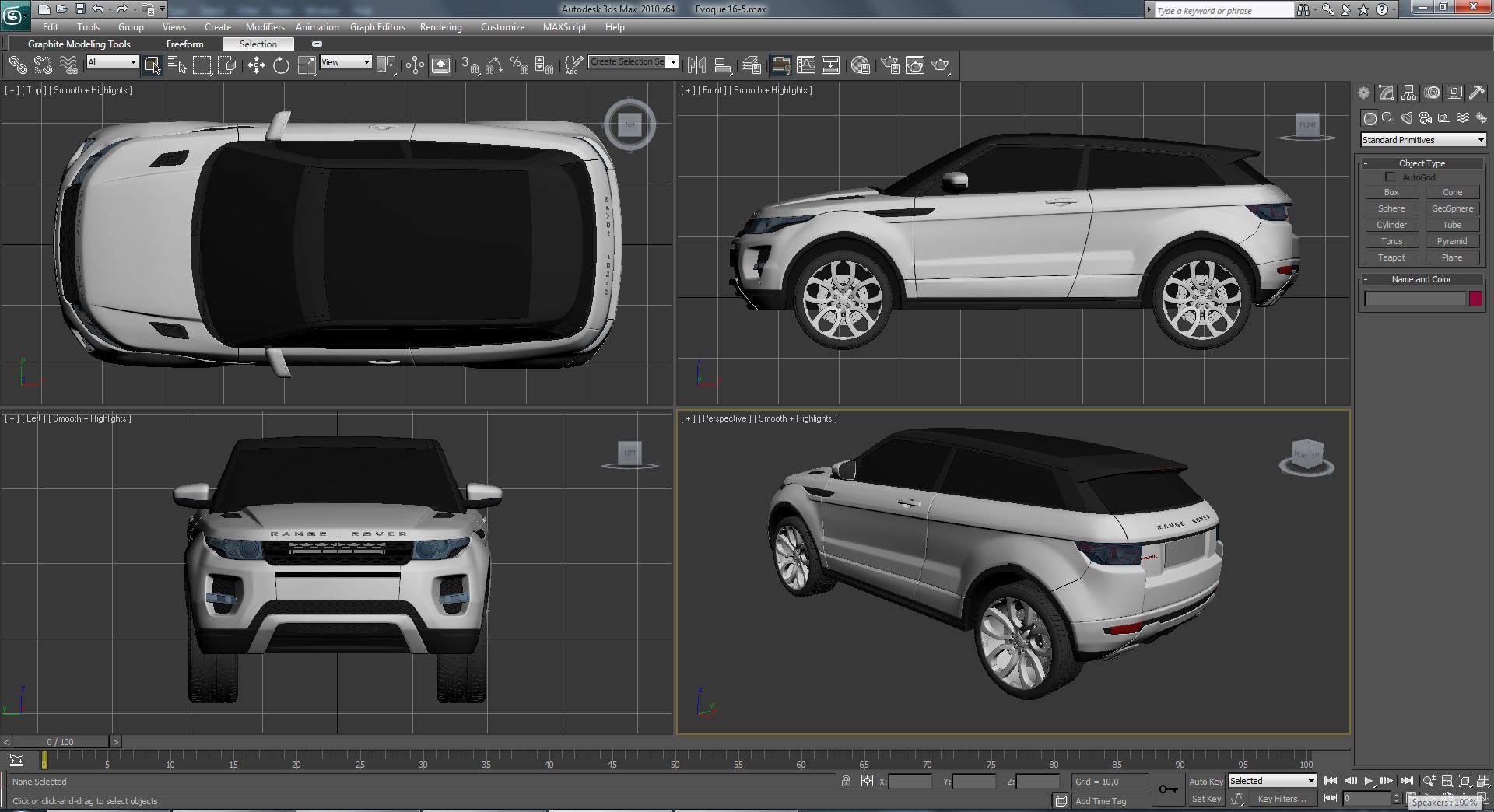Open the All selection filter dropdown

coord(112,62)
